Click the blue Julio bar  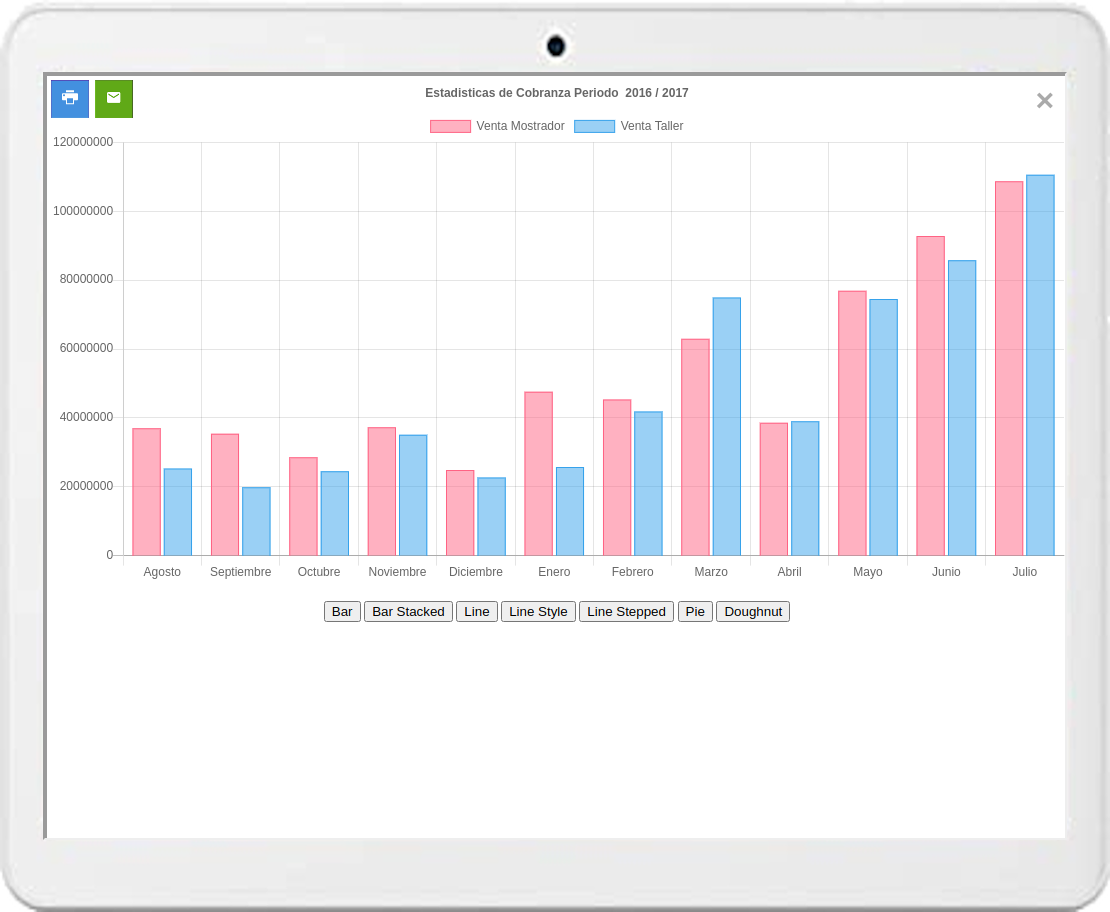pos(1041,365)
